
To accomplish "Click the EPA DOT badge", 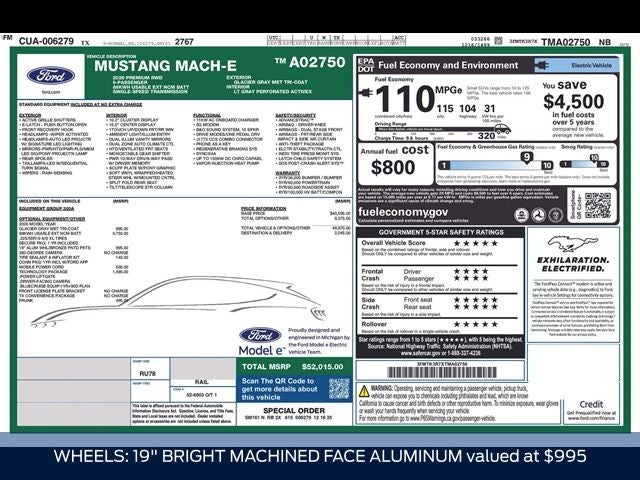I will point(365,65).
